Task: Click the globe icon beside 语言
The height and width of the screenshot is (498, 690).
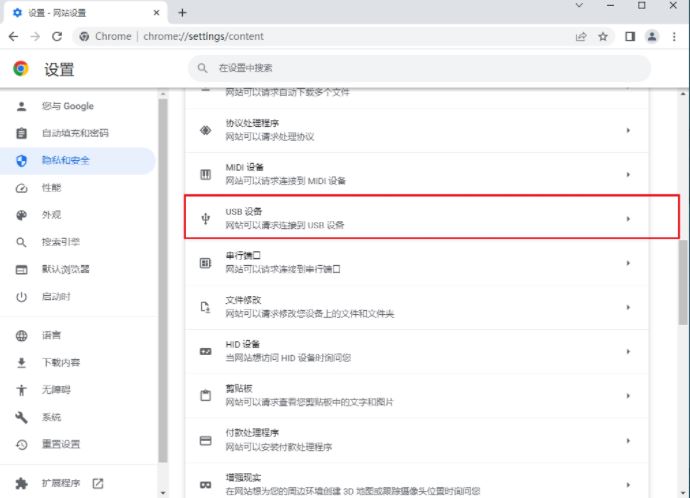Action: point(21,336)
